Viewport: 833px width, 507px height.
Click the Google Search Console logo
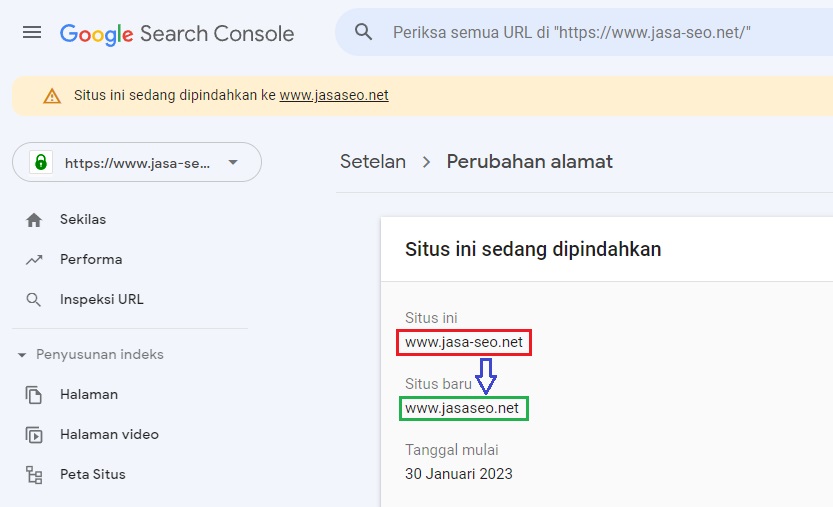click(x=177, y=34)
